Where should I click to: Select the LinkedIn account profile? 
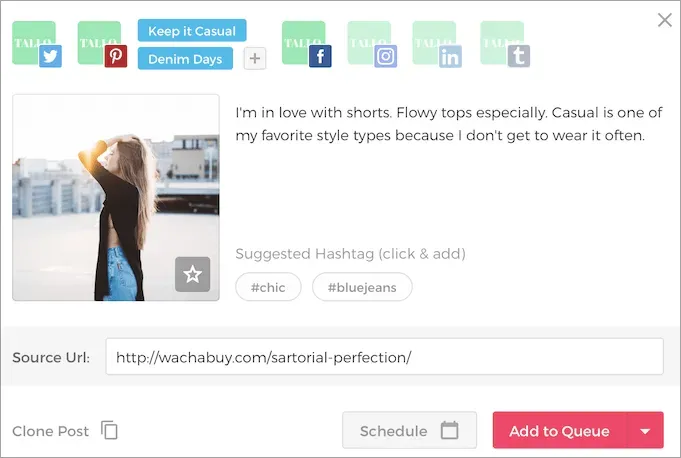436,44
